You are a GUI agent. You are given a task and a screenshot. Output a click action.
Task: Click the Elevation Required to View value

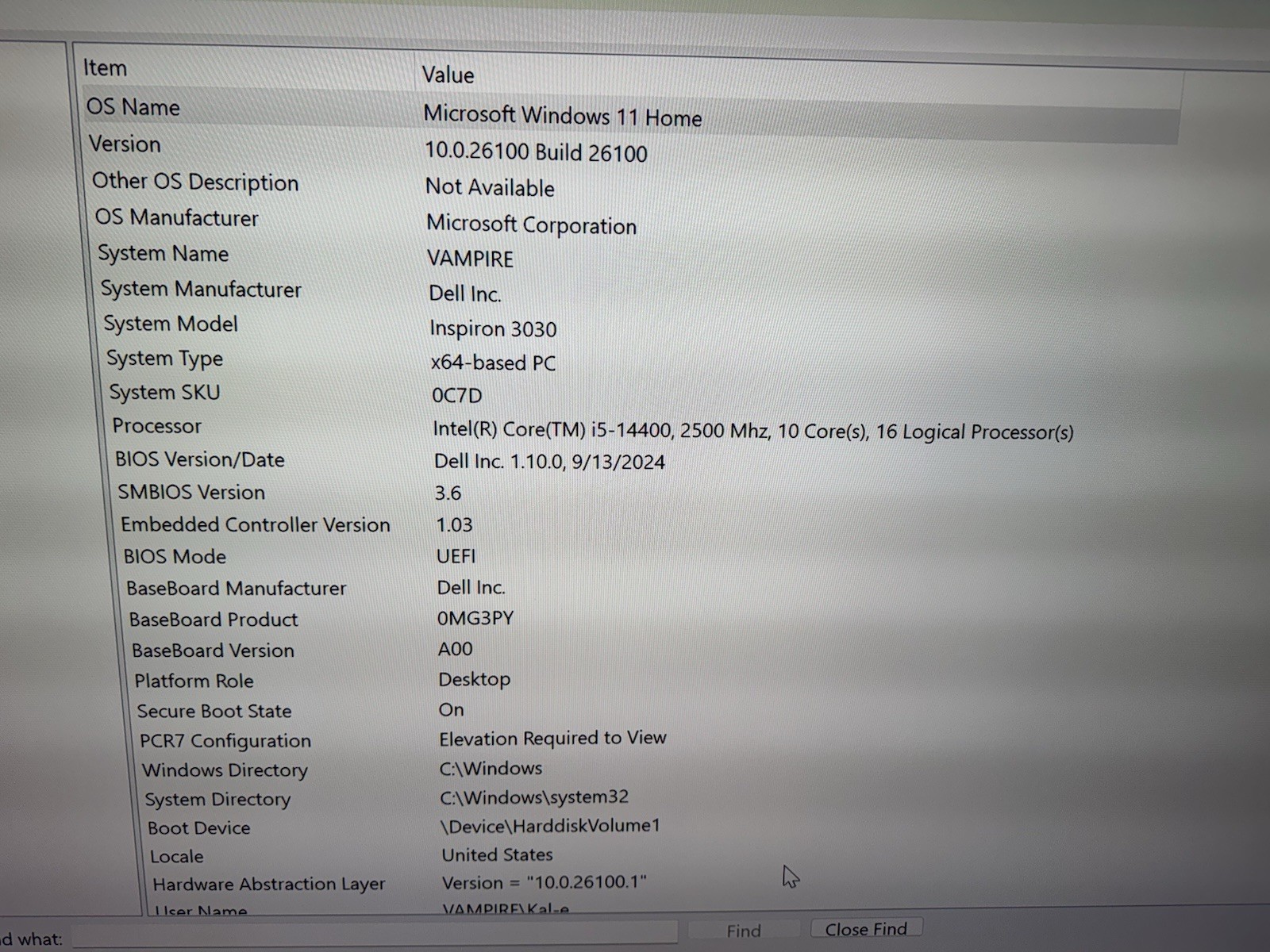click(552, 739)
